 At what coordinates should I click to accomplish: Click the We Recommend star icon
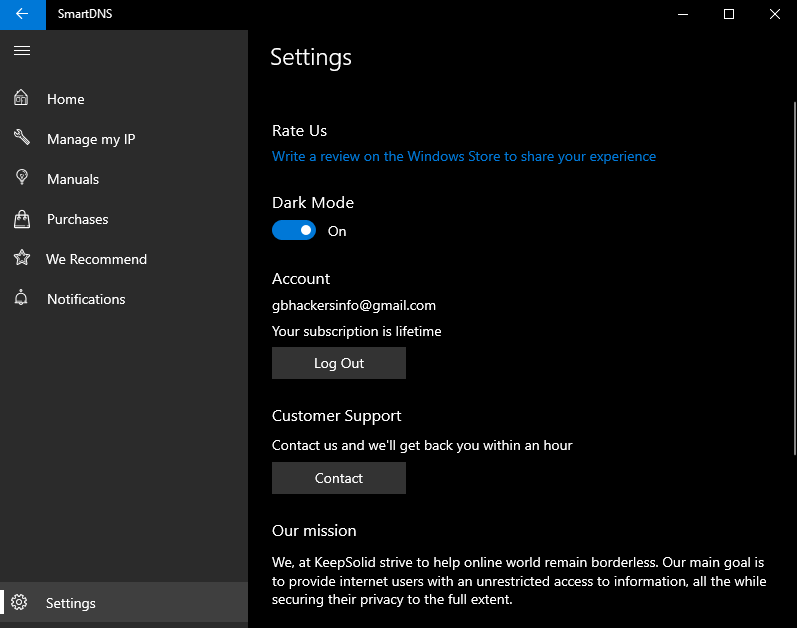point(22,258)
